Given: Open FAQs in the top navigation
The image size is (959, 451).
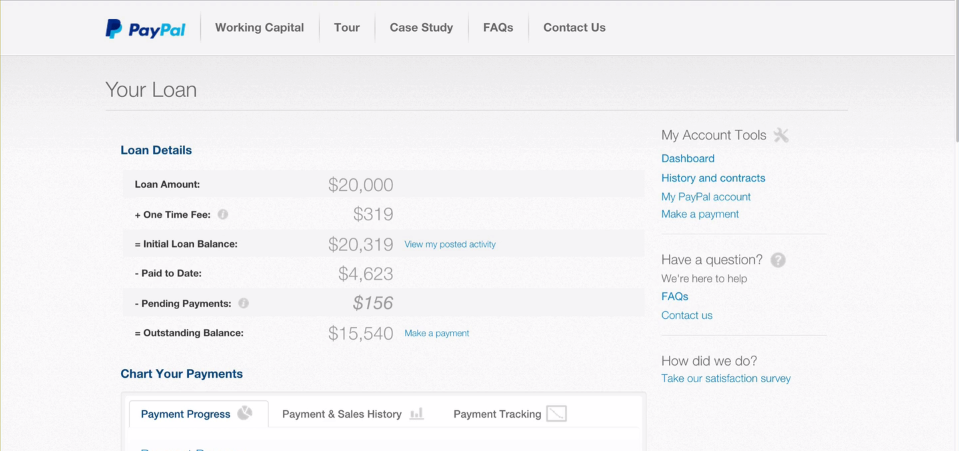Looking at the screenshot, I should coord(498,28).
